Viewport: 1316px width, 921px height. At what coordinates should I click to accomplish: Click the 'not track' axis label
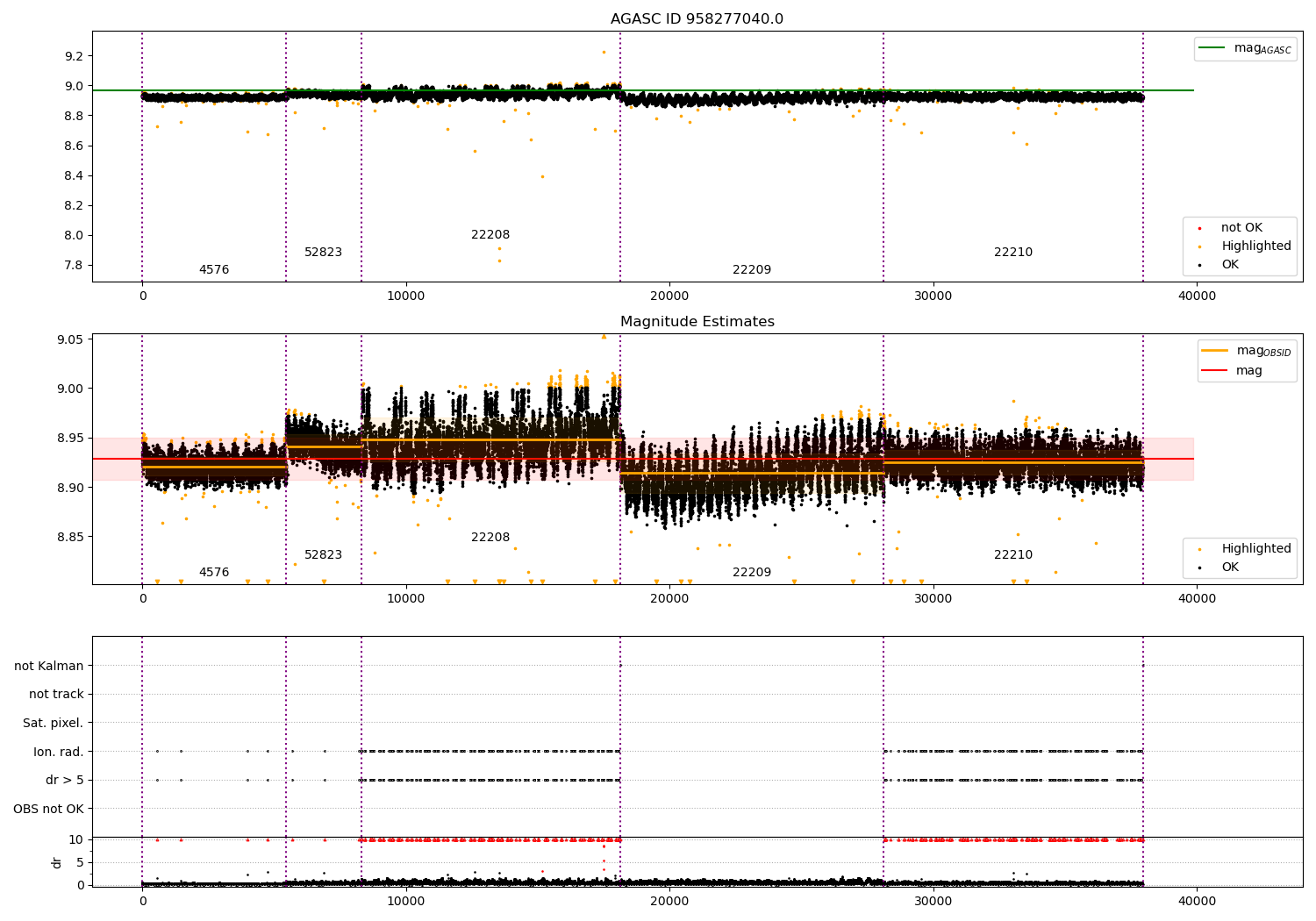click(x=56, y=694)
